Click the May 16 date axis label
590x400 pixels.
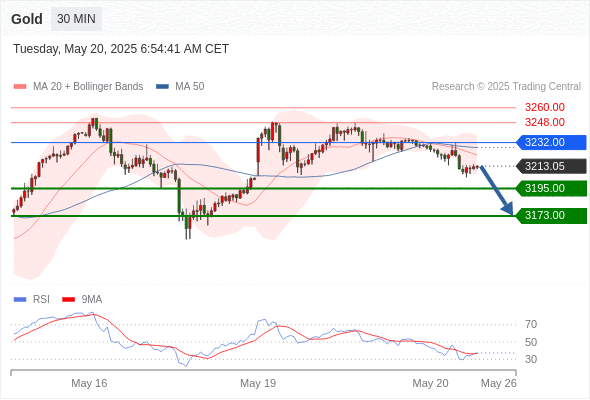89,383
